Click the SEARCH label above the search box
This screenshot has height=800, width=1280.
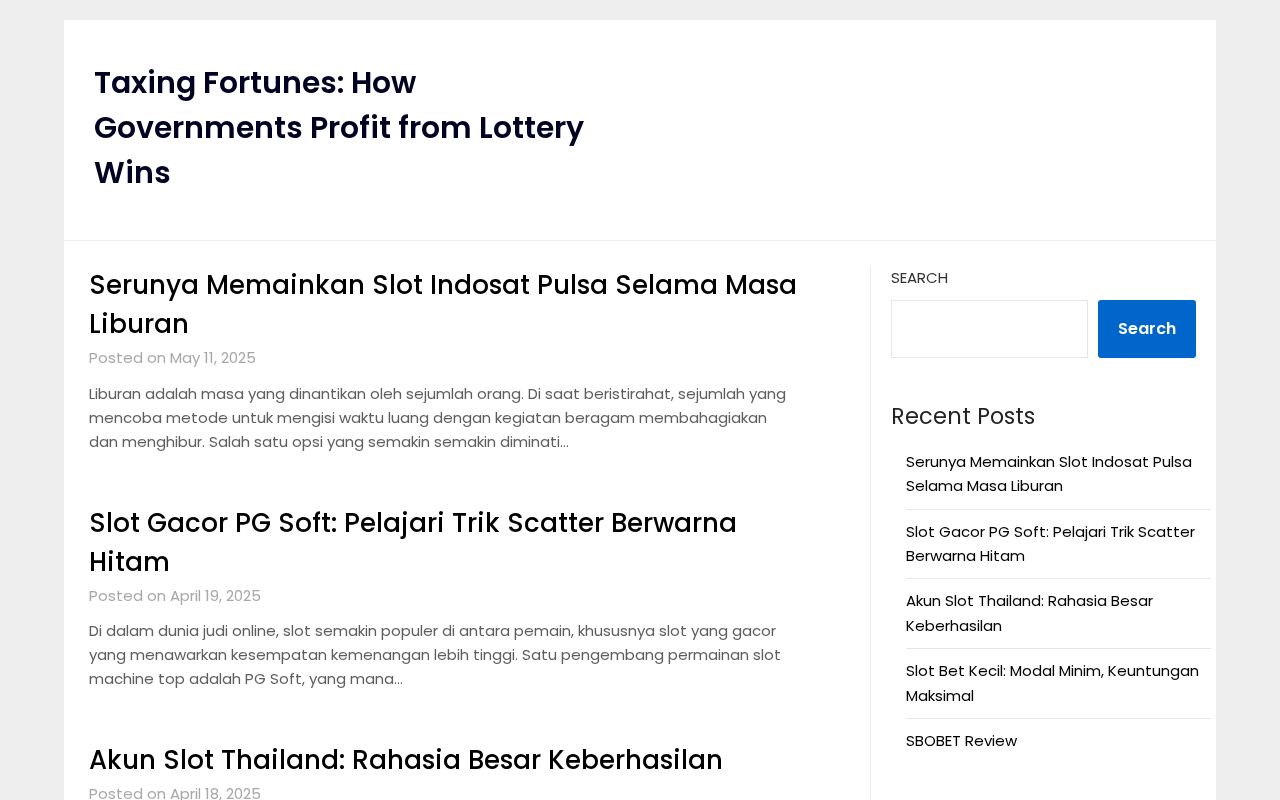point(919,278)
